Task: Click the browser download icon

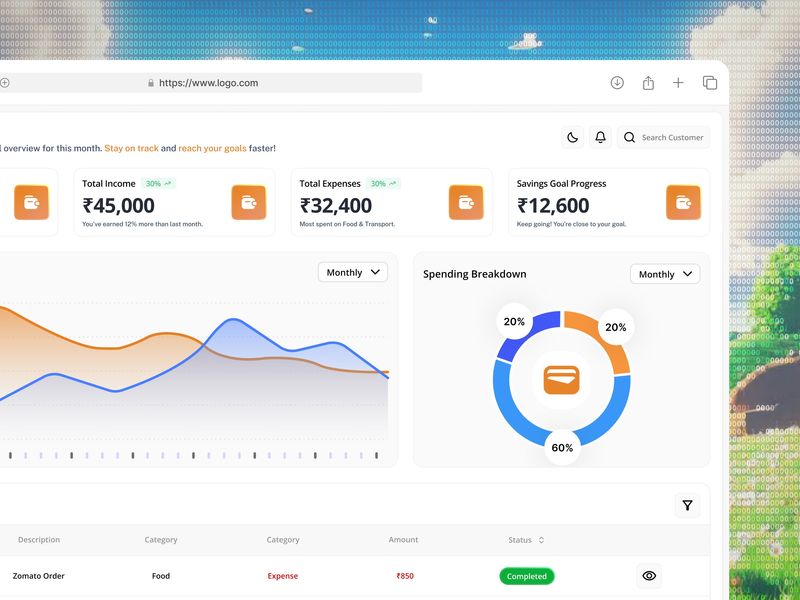Action: [617, 83]
